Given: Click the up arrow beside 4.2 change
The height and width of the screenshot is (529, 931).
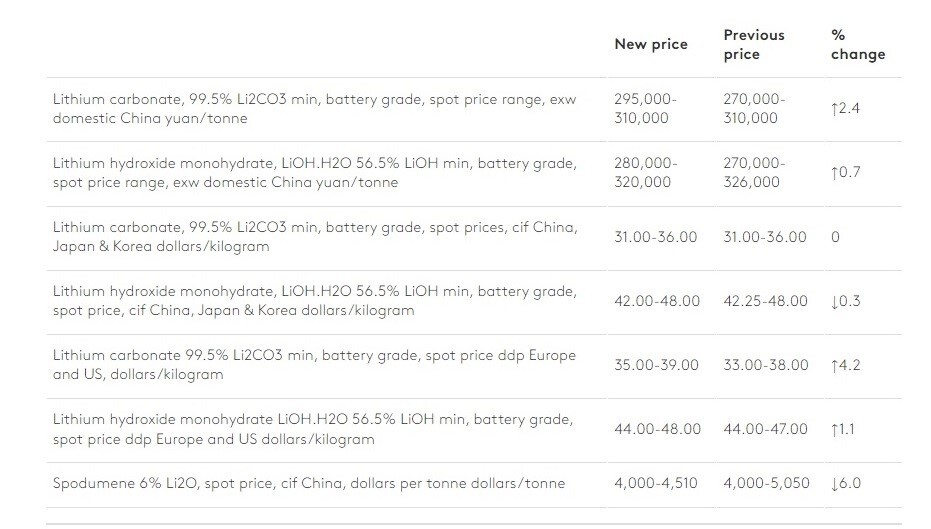Looking at the screenshot, I should [x=834, y=365].
